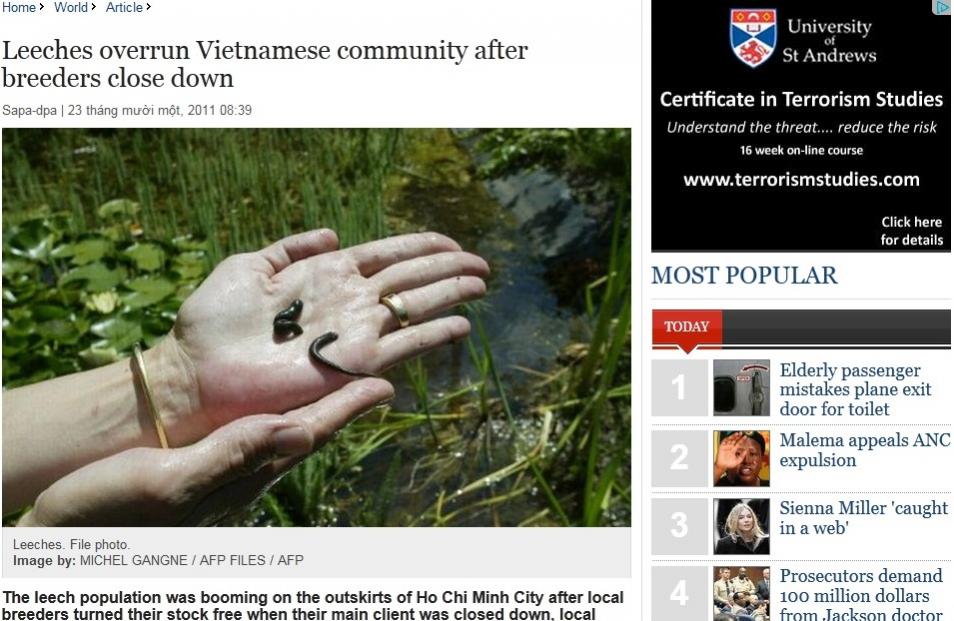The width and height of the screenshot is (954, 621).
Task: Open the plane exit door story thumbnail
Action: point(741,387)
